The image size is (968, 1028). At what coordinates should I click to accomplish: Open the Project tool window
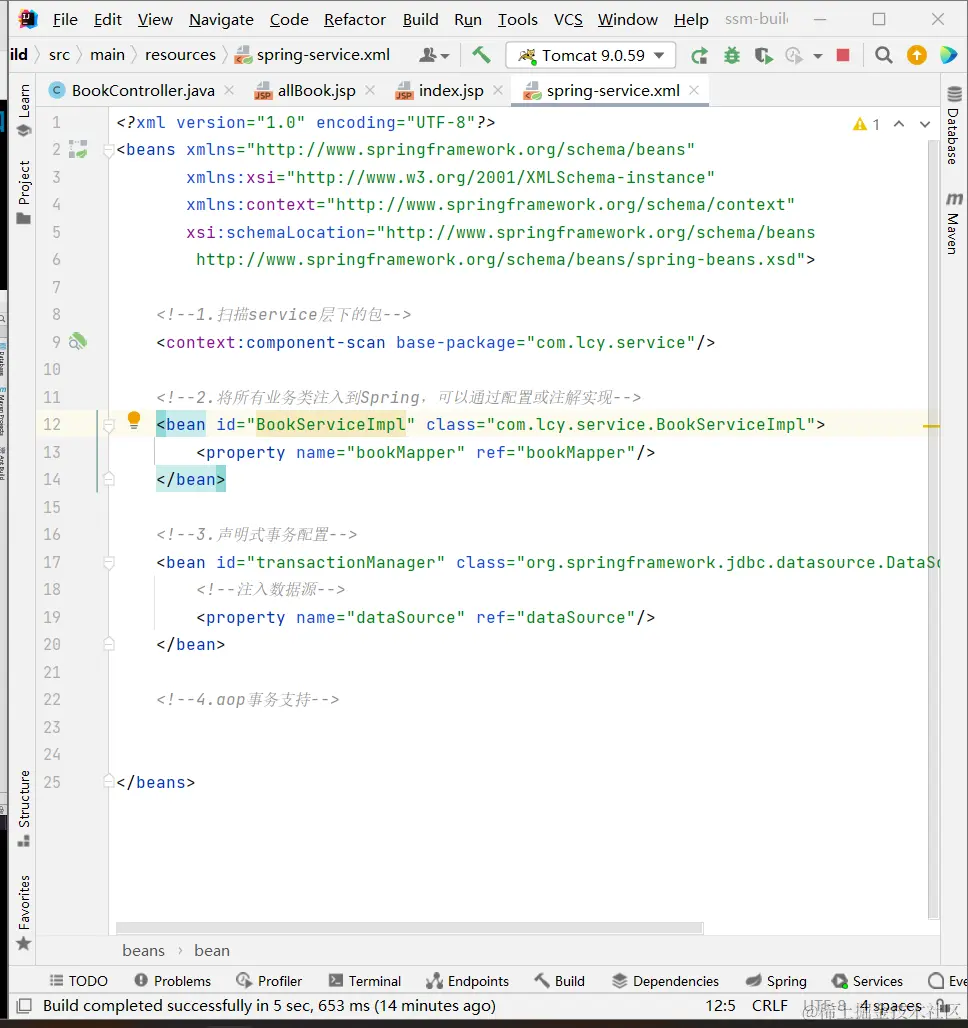coord(24,192)
